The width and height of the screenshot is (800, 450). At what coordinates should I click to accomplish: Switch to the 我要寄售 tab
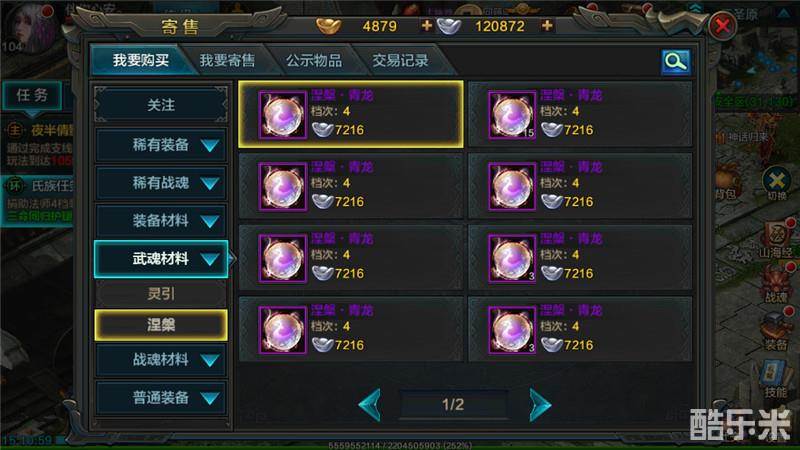pyautogui.click(x=227, y=61)
